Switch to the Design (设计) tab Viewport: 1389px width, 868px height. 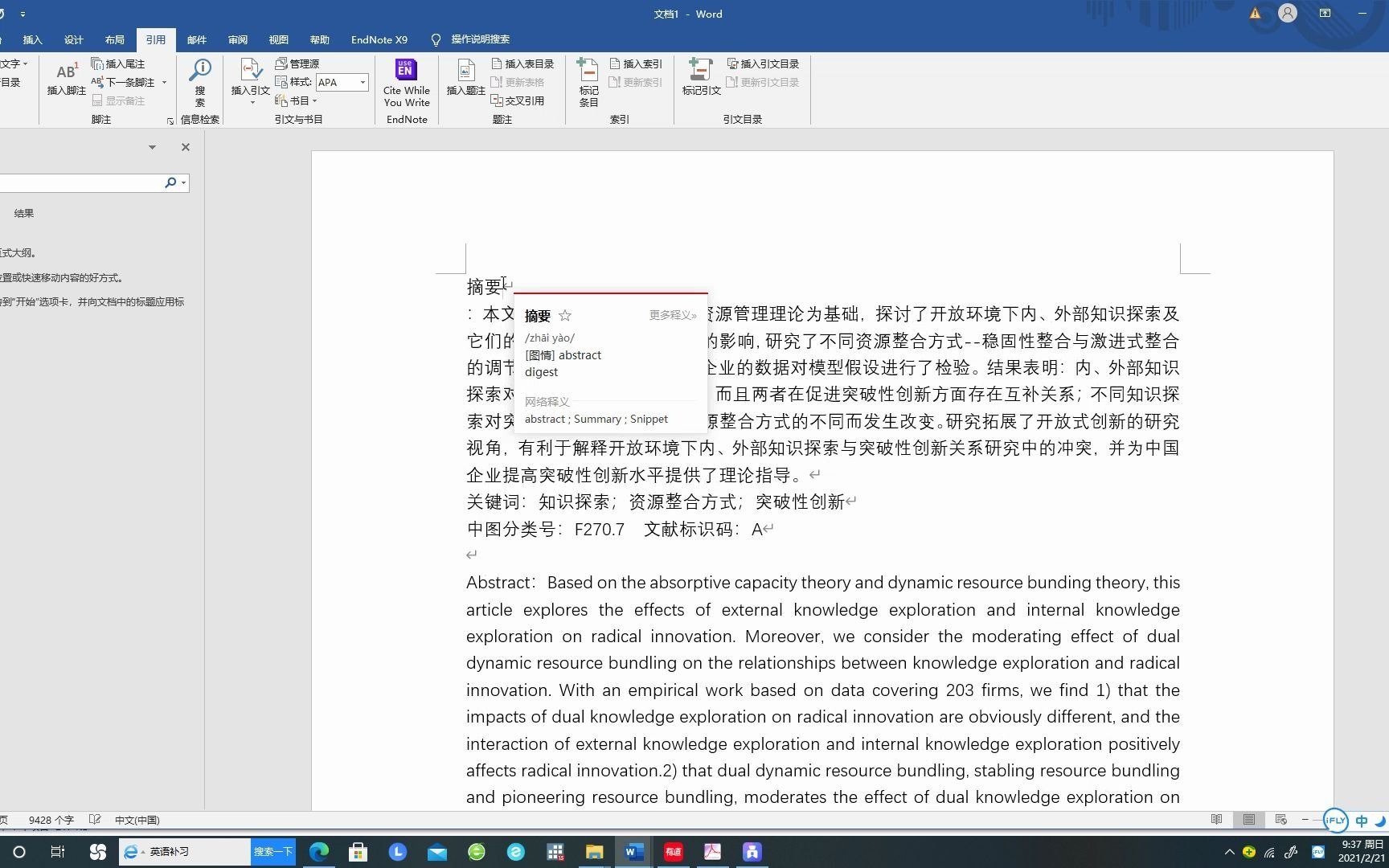pyautogui.click(x=74, y=39)
